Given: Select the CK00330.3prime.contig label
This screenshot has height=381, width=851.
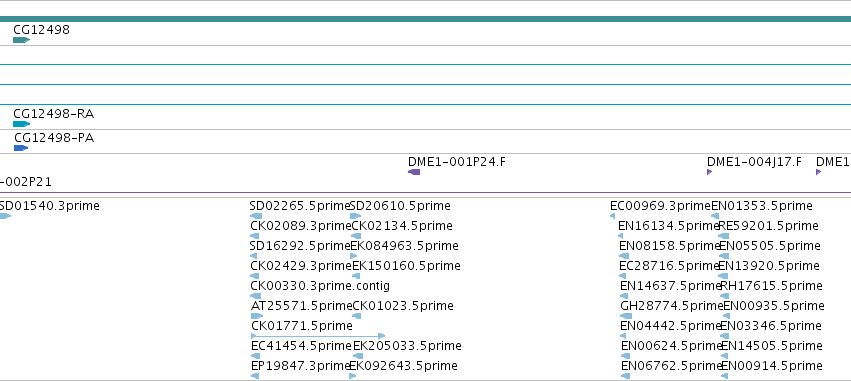Looking at the screenshot, I should pyautogui.click(x=320, y=285).
